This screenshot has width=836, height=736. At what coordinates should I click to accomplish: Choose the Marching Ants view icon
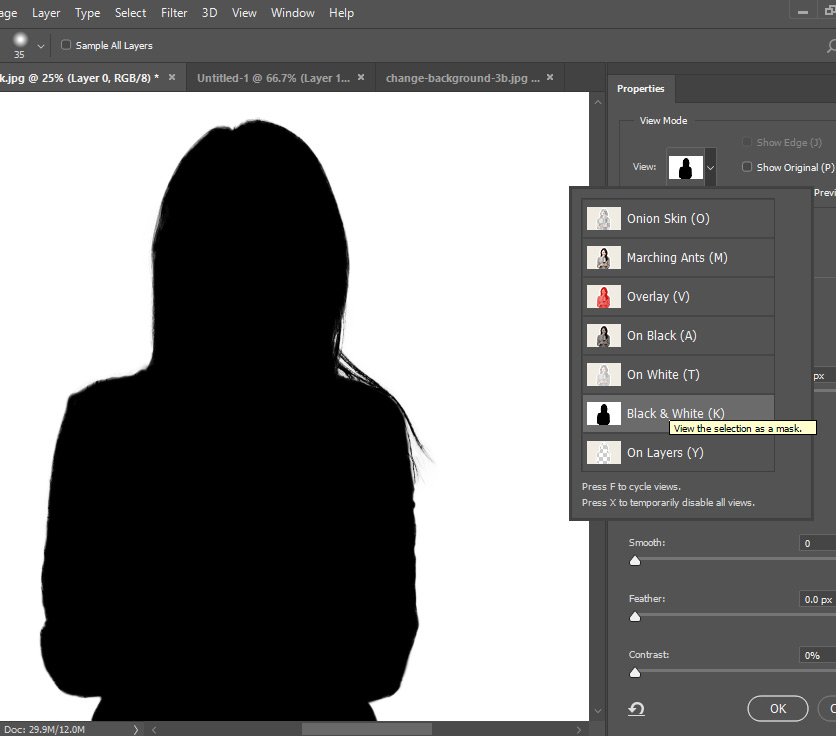point(603,258)
